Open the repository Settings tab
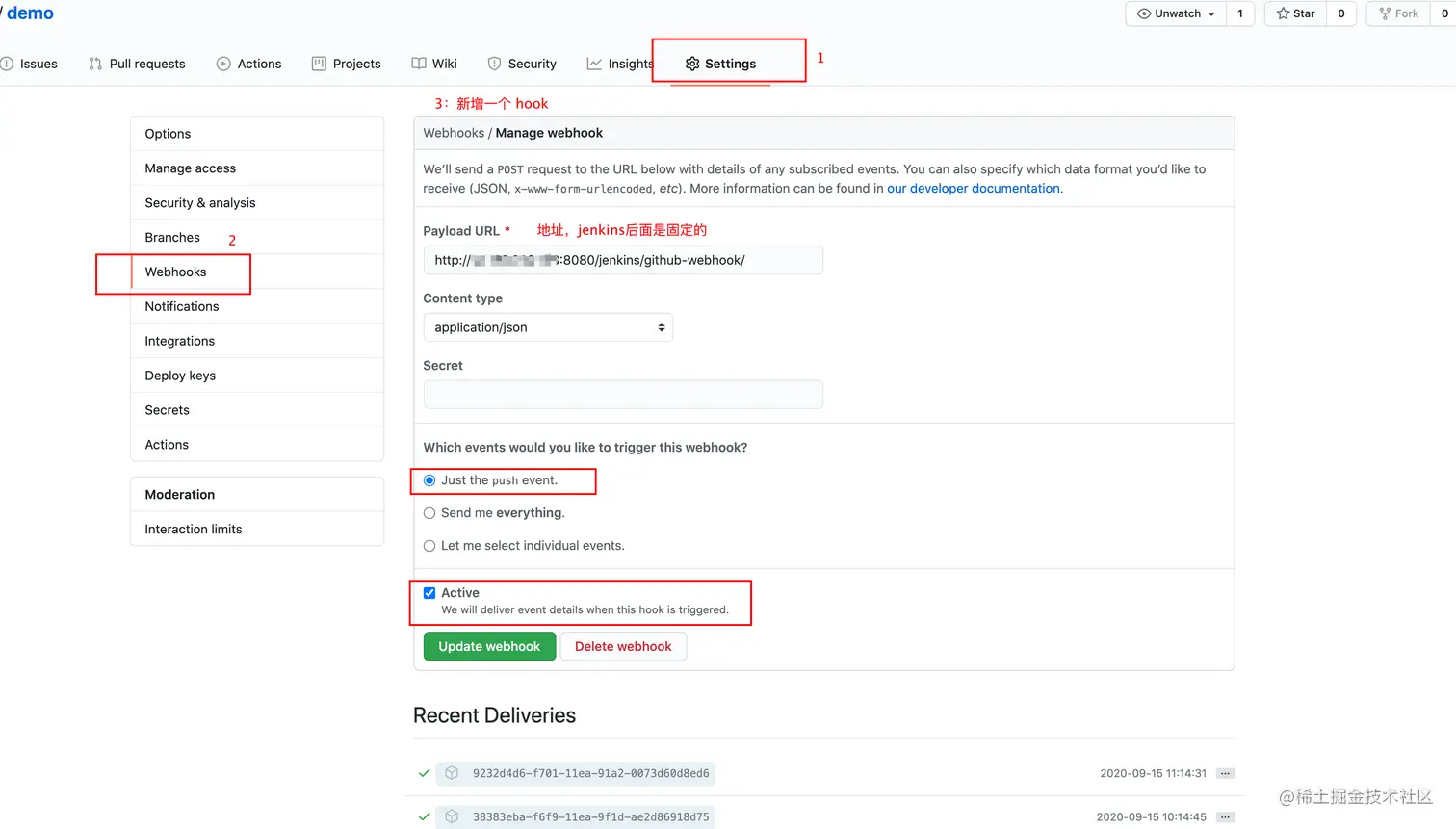1456x829 pixels. pyautogui.click(x=720, y=64)
